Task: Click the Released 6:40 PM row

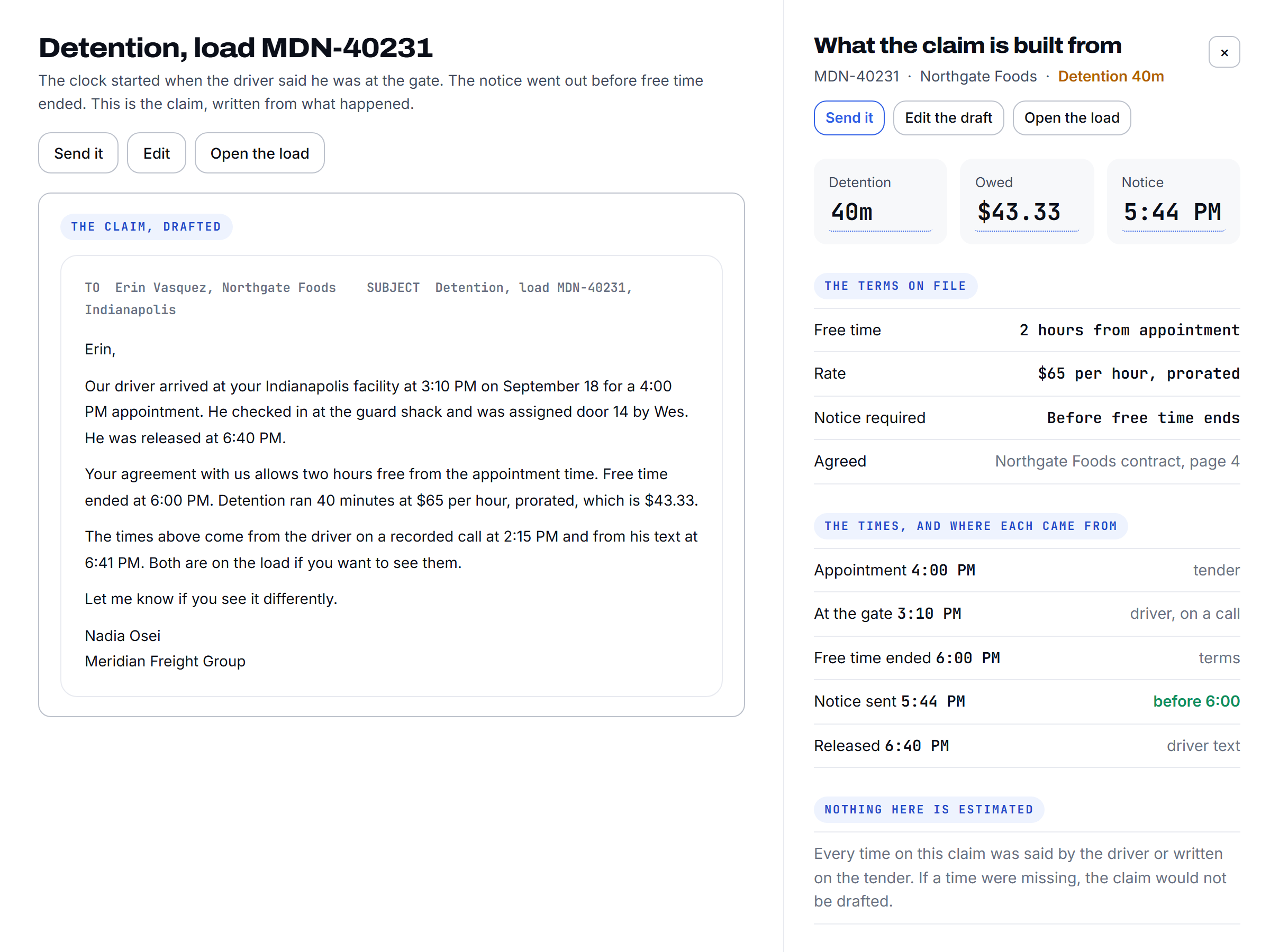Action: click(x=1027, y=745)
